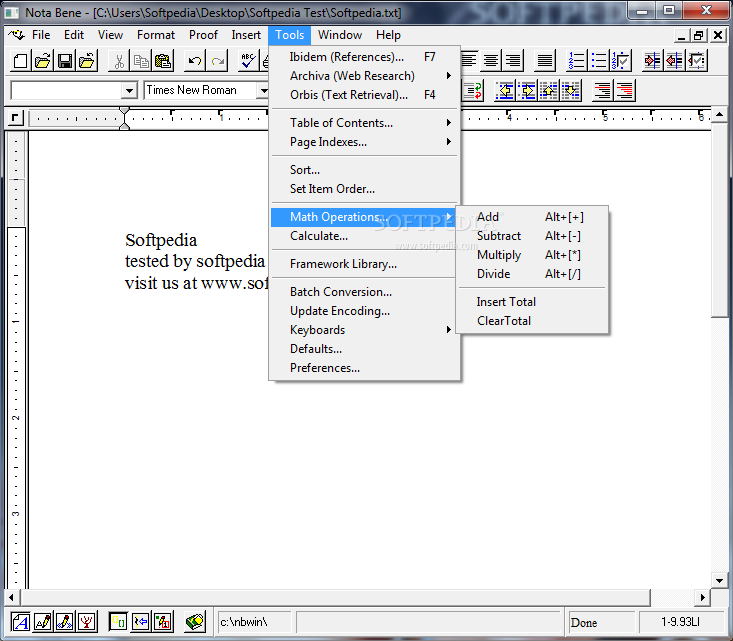Open Defaults... from Tools menu
Image resolution: width=733 pixels, height=641 pixels.
pos(364,349)
